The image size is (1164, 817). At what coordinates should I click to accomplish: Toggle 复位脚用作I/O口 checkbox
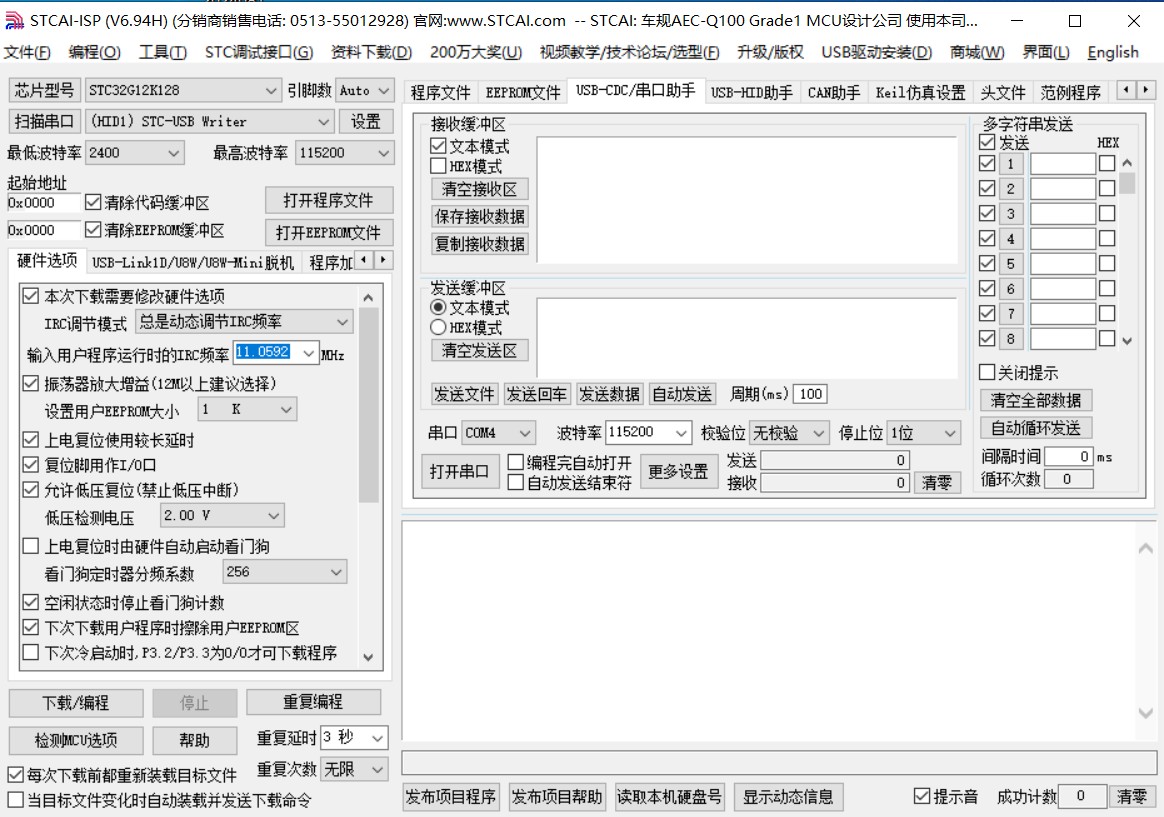coord(30,465)
